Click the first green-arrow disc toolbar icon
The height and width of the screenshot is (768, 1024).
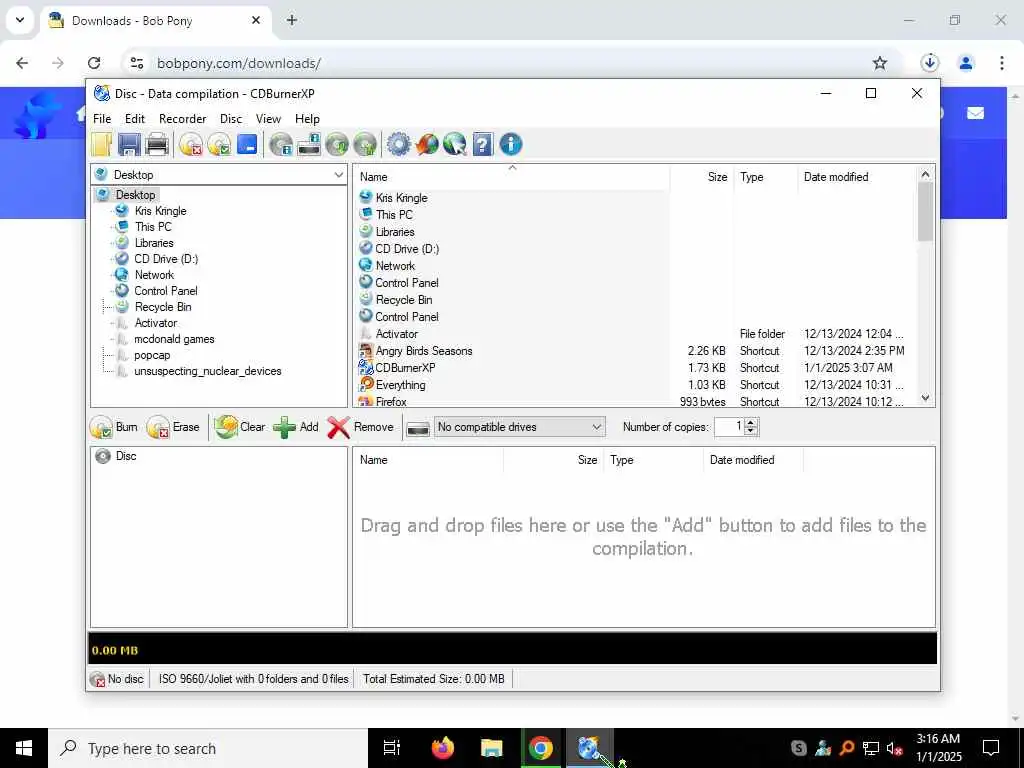pyautogui.click(x=338, y=144)
